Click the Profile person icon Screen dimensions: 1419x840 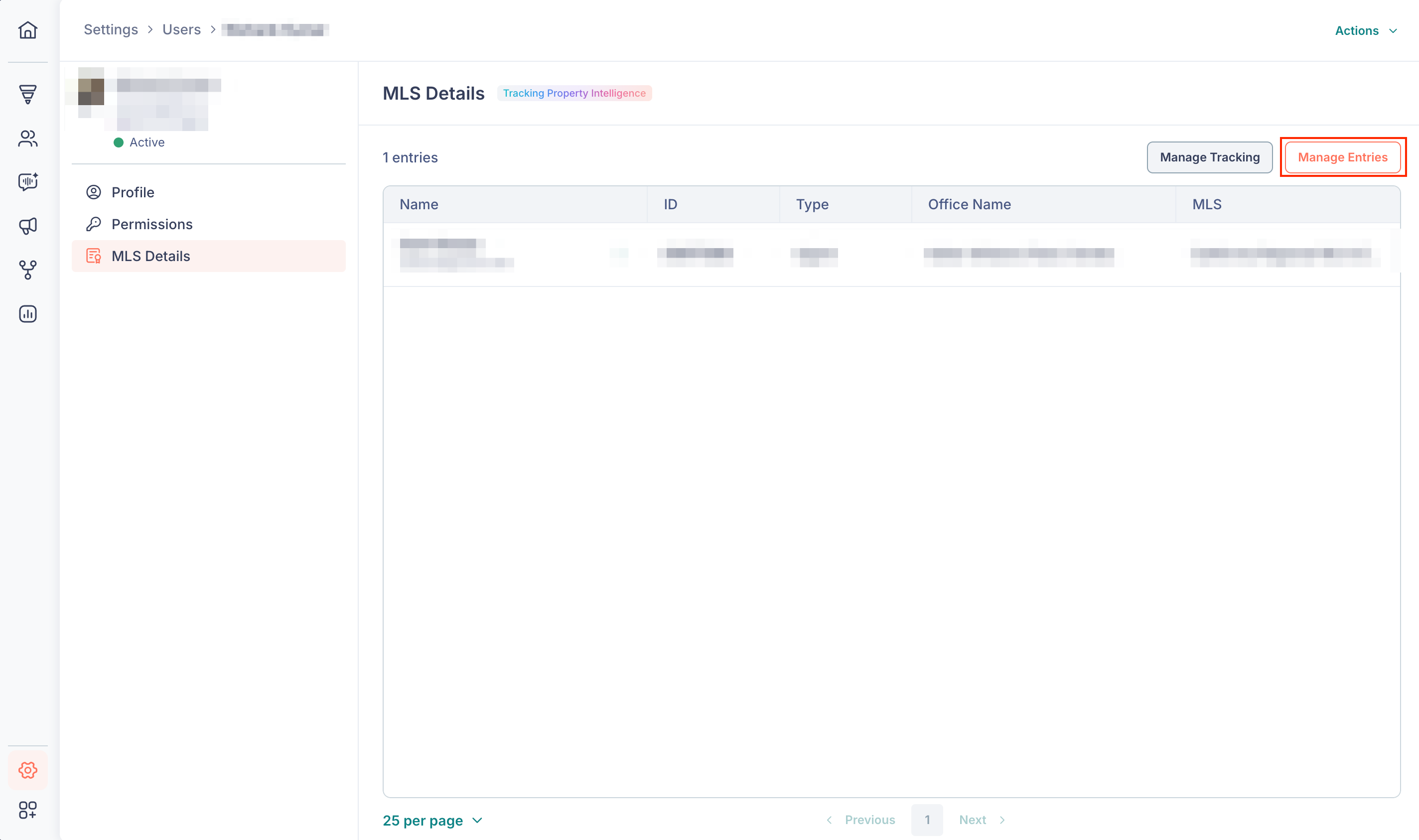[93, 192]
